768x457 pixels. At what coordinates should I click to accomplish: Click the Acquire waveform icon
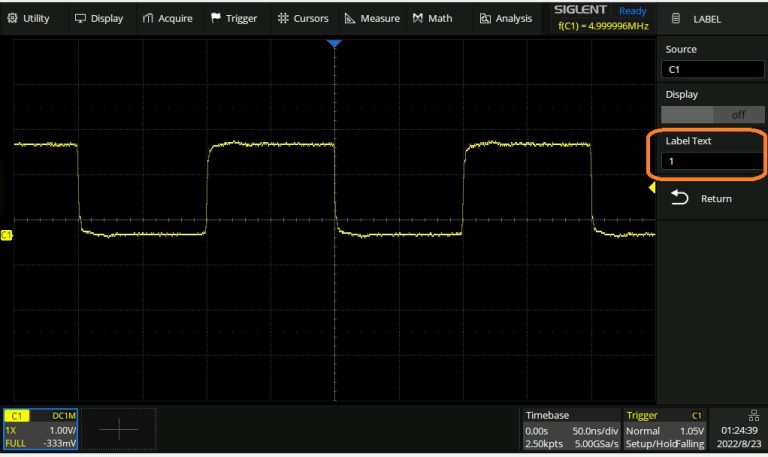[148, 18]
